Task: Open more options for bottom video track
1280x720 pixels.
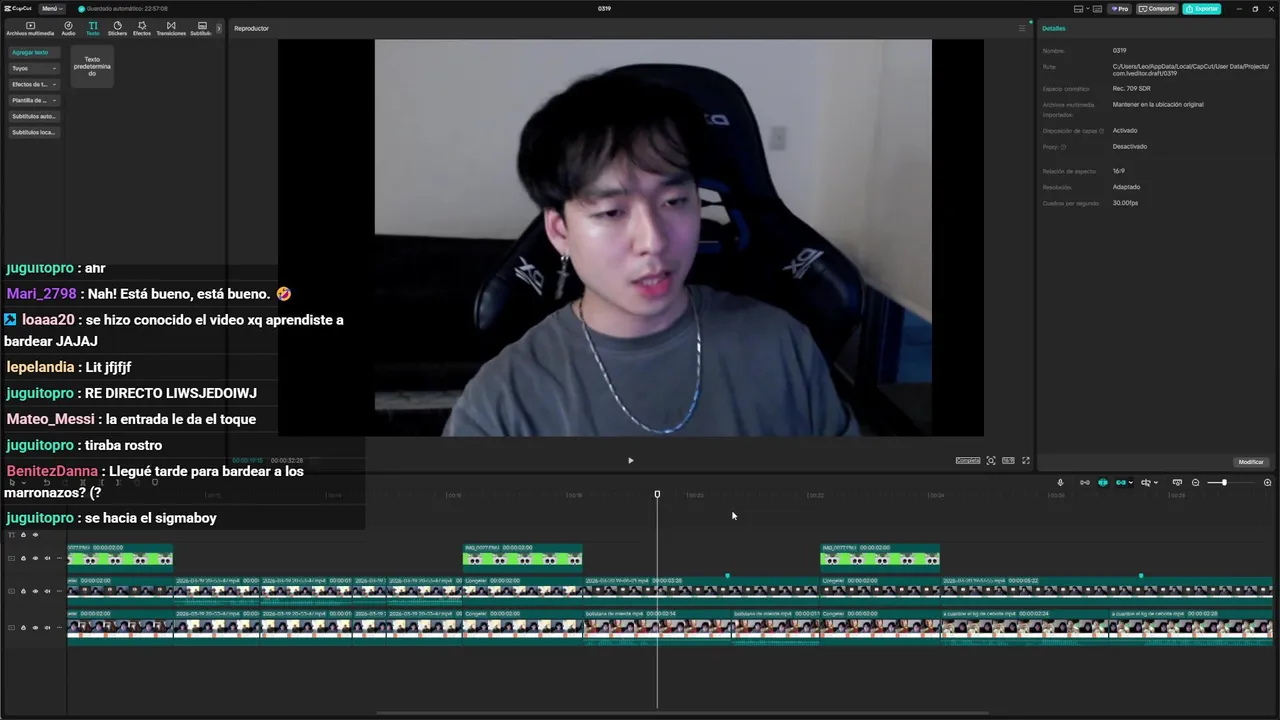Action: 59,628
